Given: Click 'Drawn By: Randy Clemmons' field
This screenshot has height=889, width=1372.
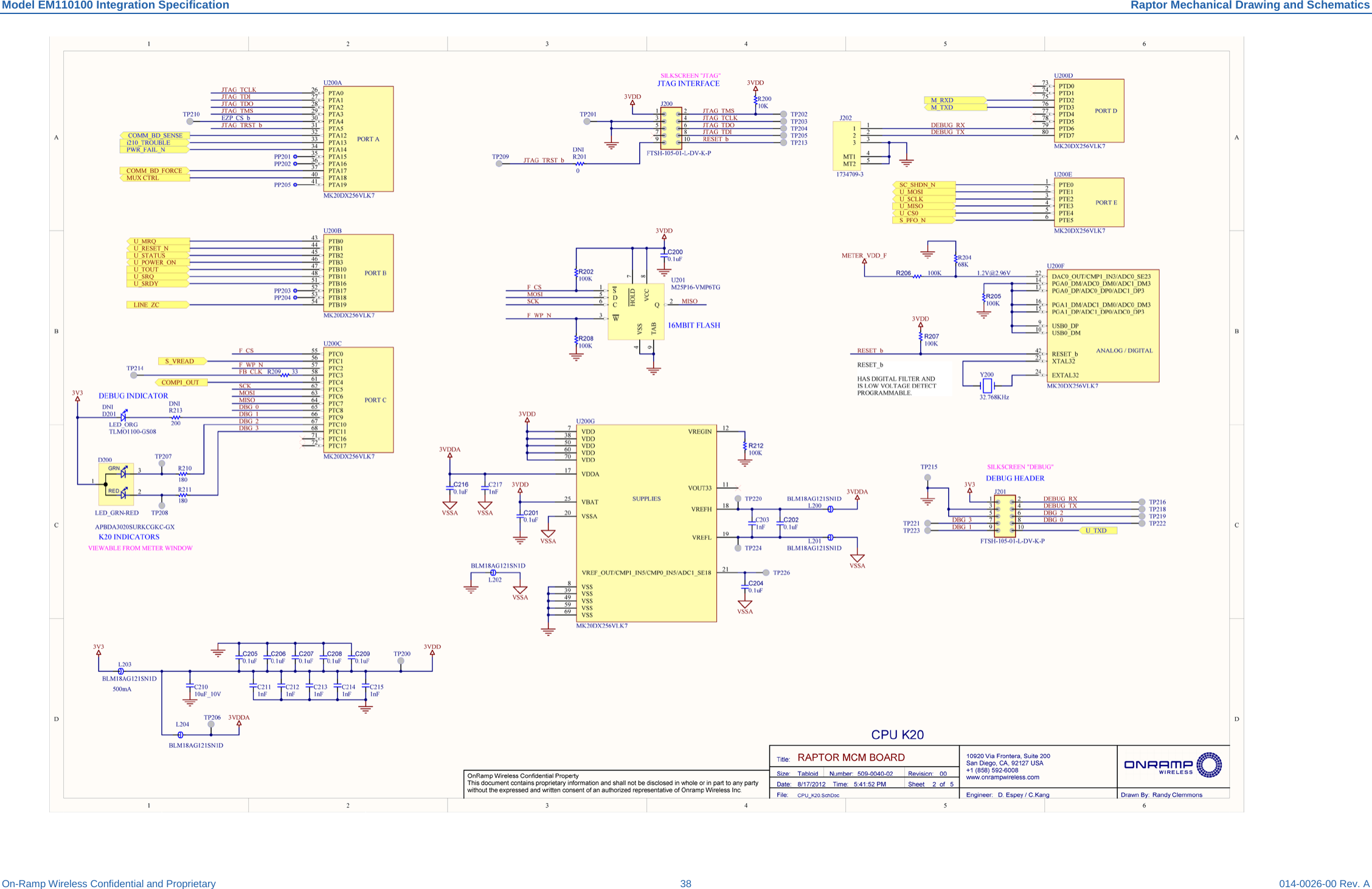Looking at the screenshot, I should coord(1162,795).
